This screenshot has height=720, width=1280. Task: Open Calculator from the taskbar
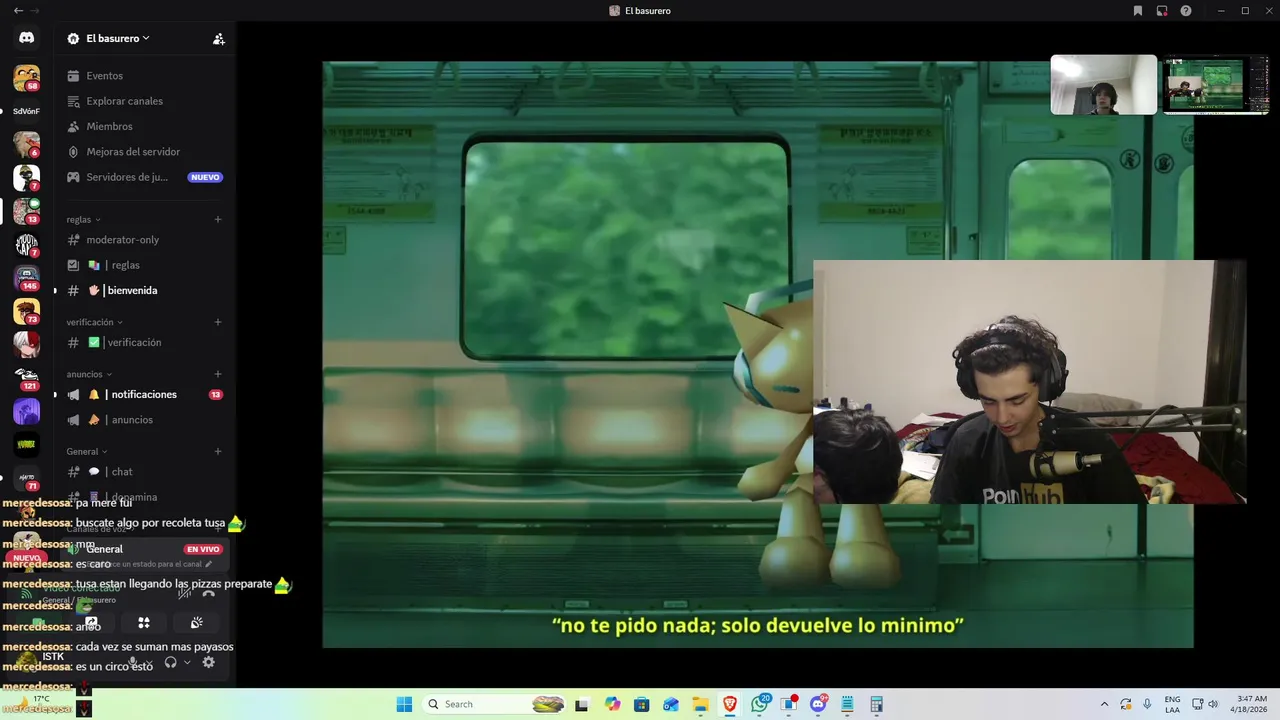(x=877, y=704)
